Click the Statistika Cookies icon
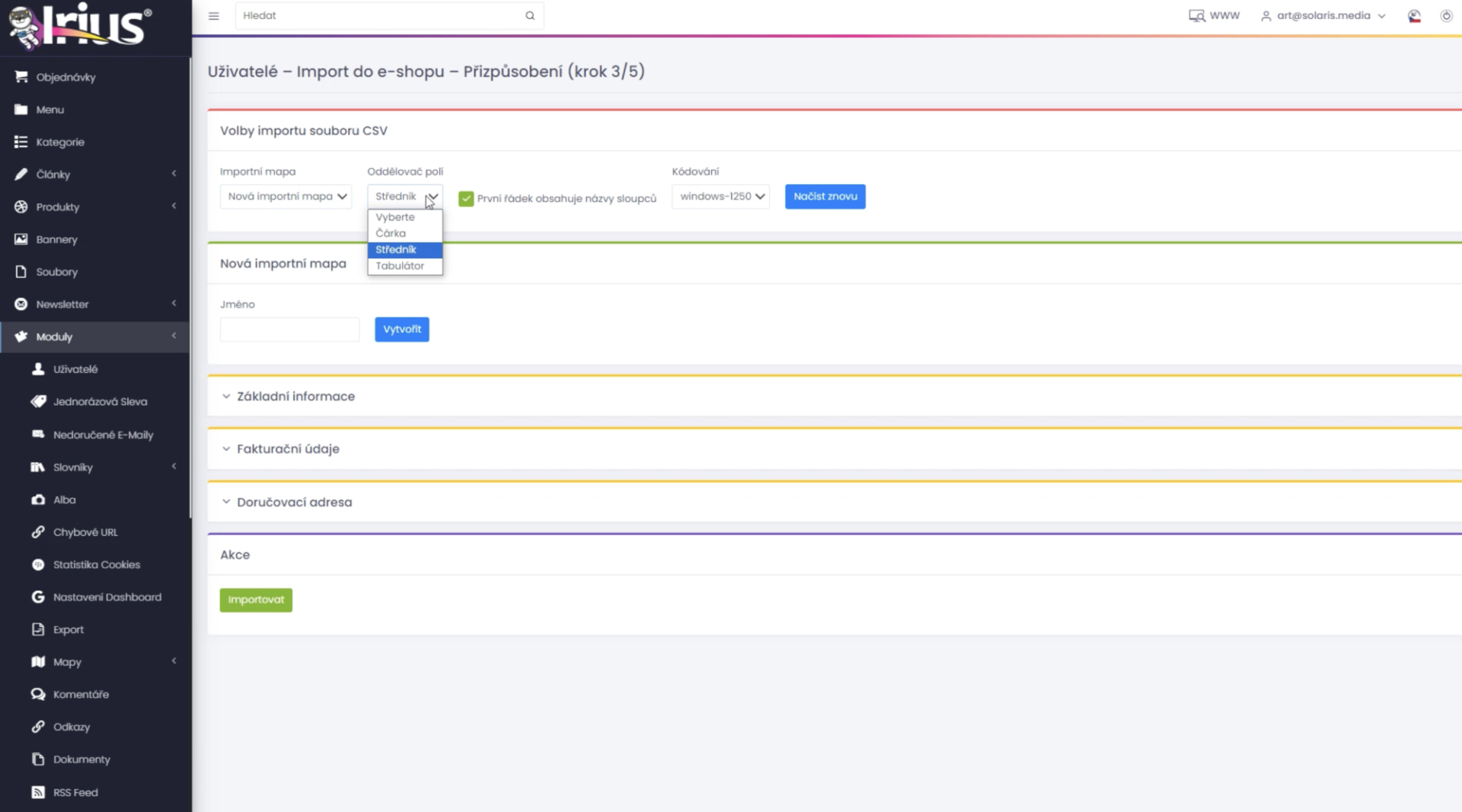 coord(38,565)
